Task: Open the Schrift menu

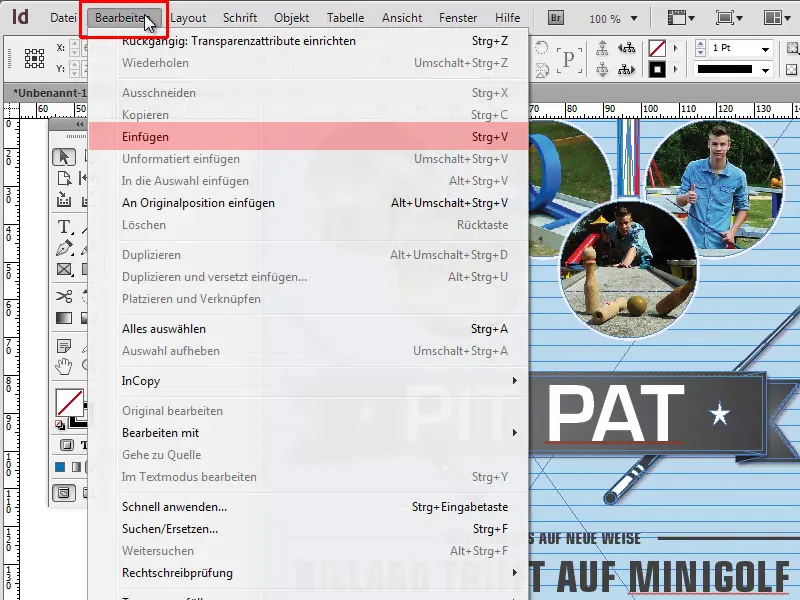Action: (x=237, y=16)
